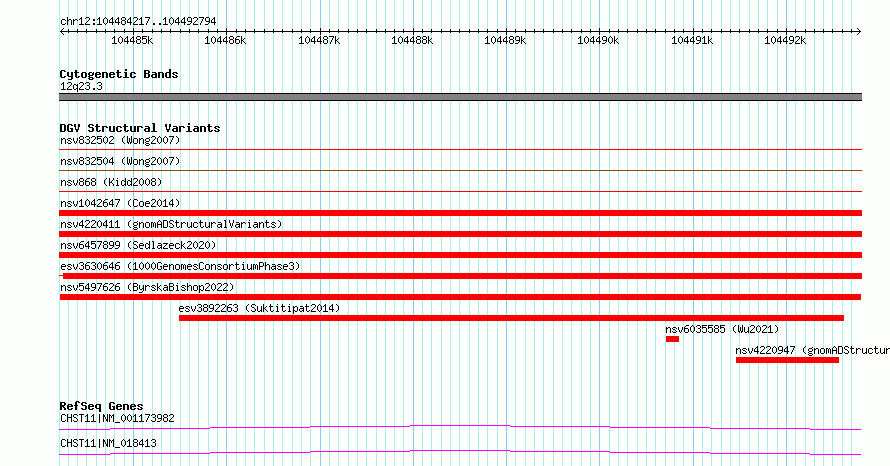Select the 12q23.3 band label
890x466 pixels.
click(x=81, y=86)
